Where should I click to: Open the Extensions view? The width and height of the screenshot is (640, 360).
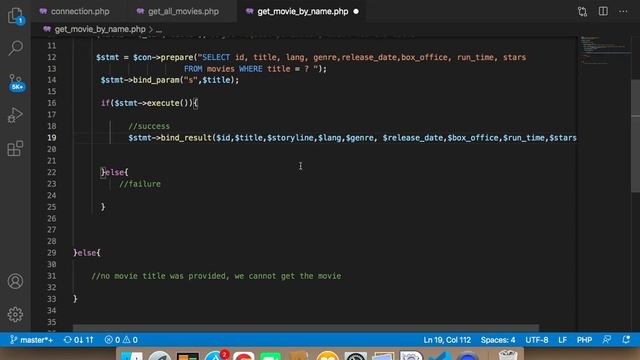click(x=16, y=148)
